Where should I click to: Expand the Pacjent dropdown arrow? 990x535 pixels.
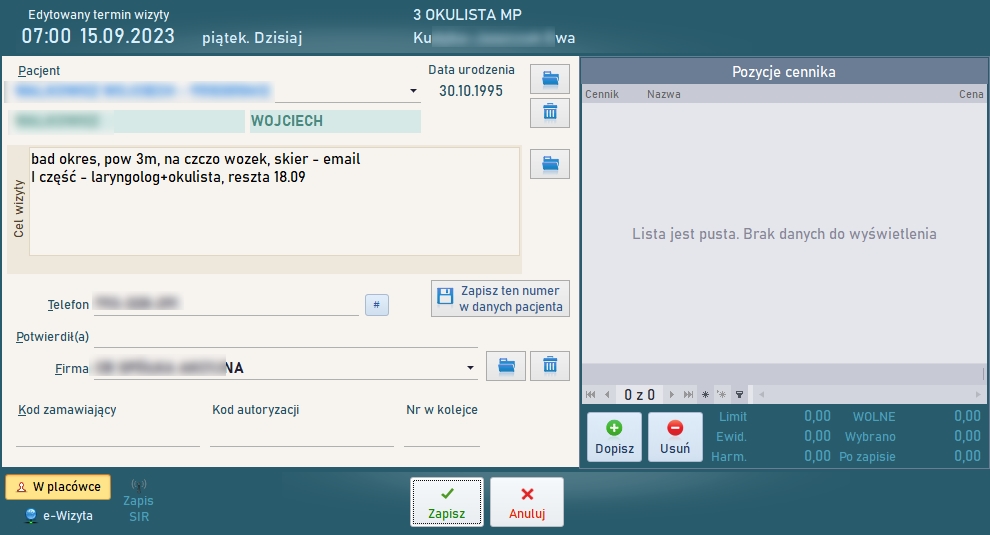click(414, 92)
